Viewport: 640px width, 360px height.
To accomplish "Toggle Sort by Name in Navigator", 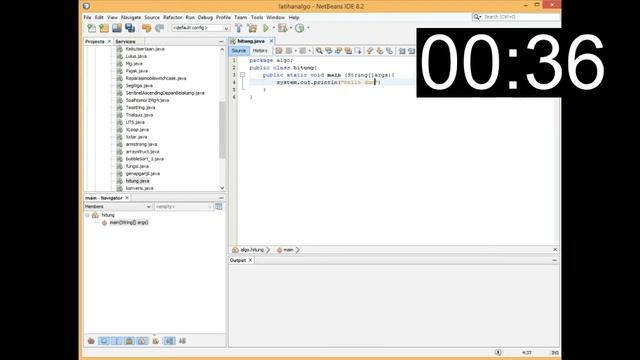I will (169, 341).
